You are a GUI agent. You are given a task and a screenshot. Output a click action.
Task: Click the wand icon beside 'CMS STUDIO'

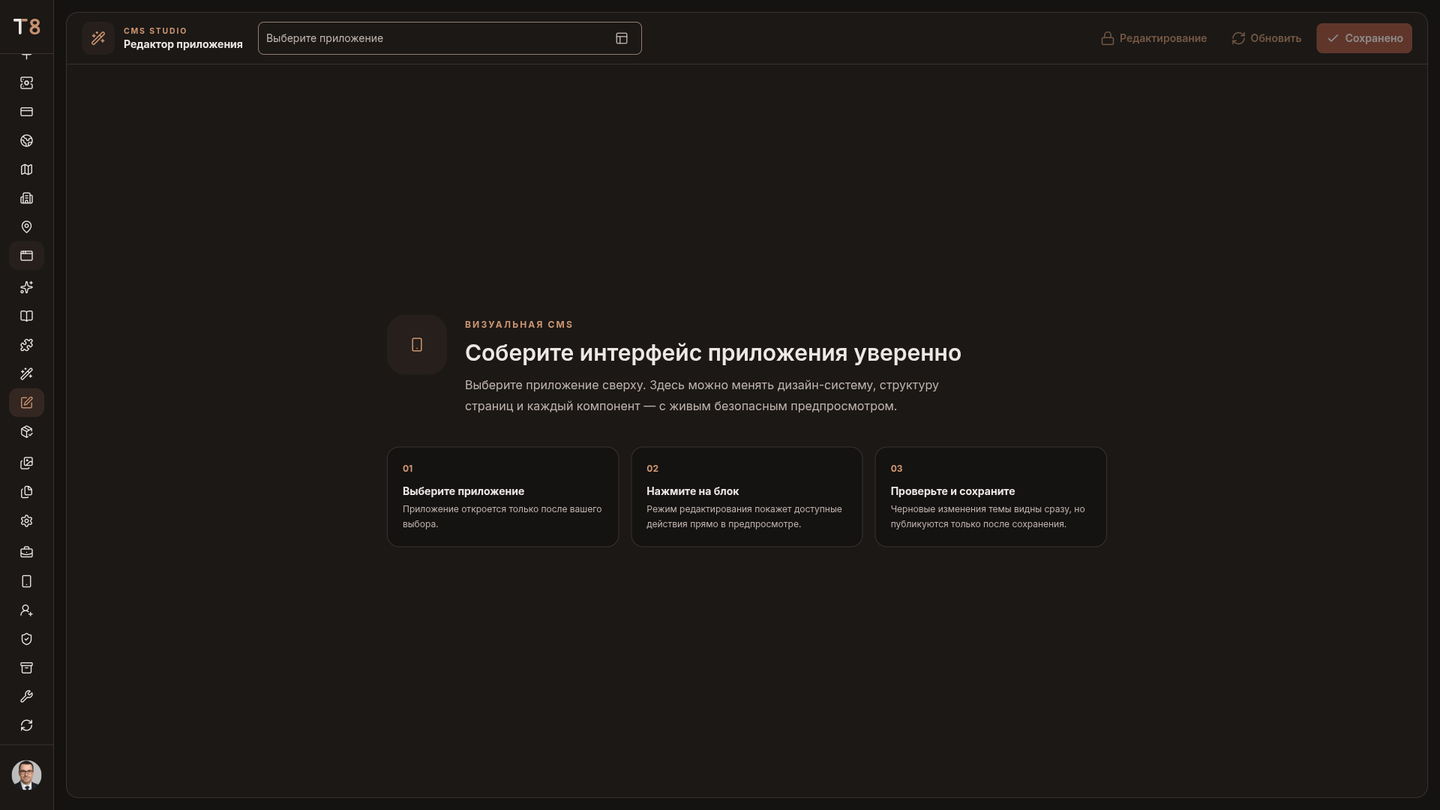click(98, 38)
